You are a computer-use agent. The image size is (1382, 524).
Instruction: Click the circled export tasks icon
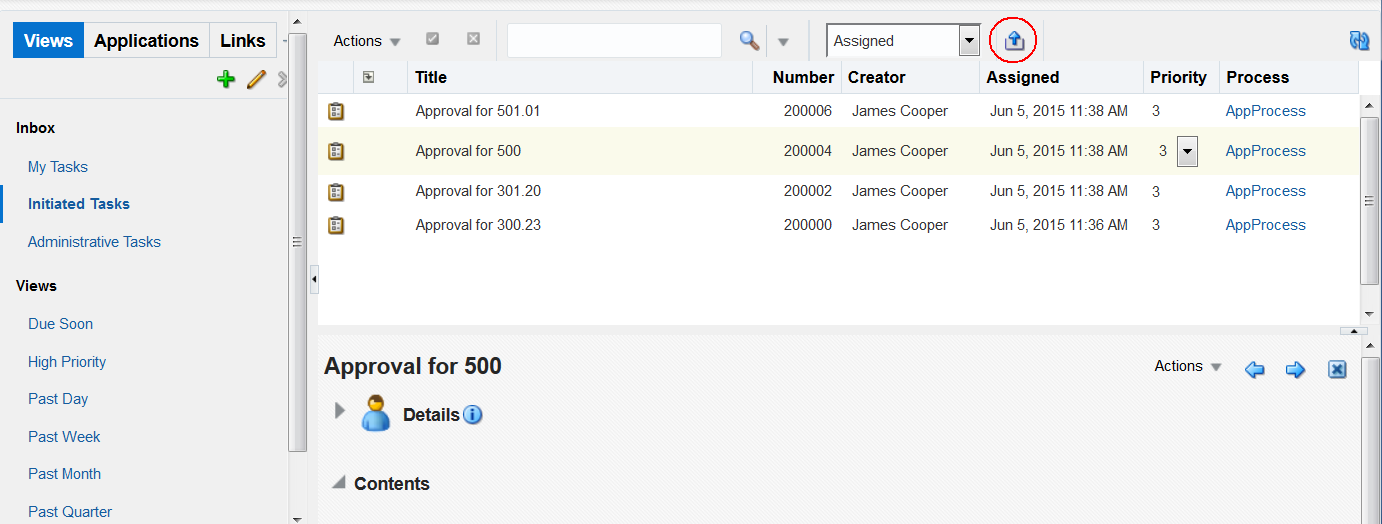1014,40
